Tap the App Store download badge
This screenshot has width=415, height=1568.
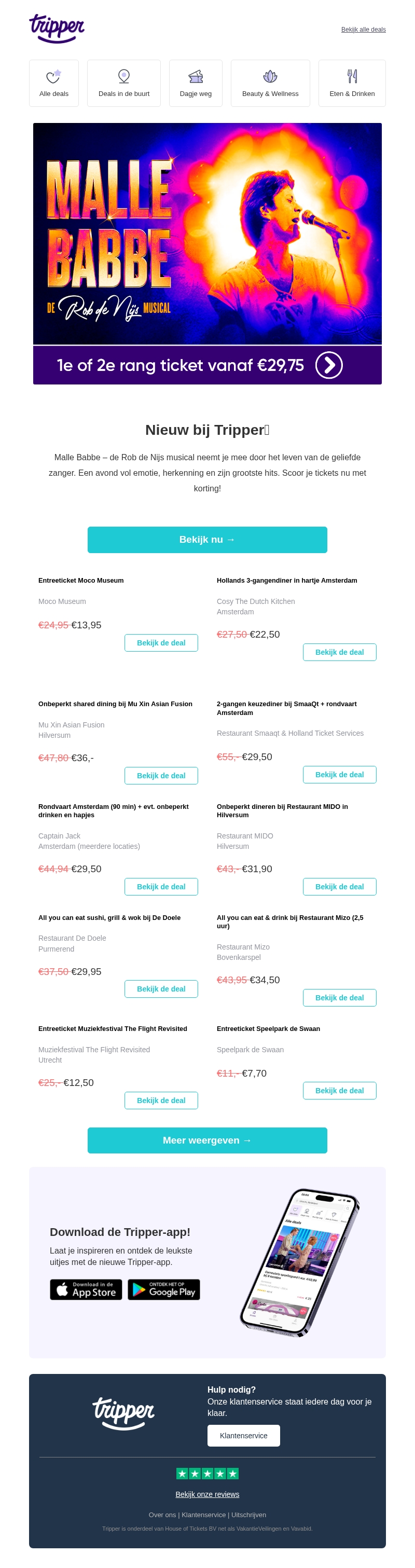[86, 1289]
